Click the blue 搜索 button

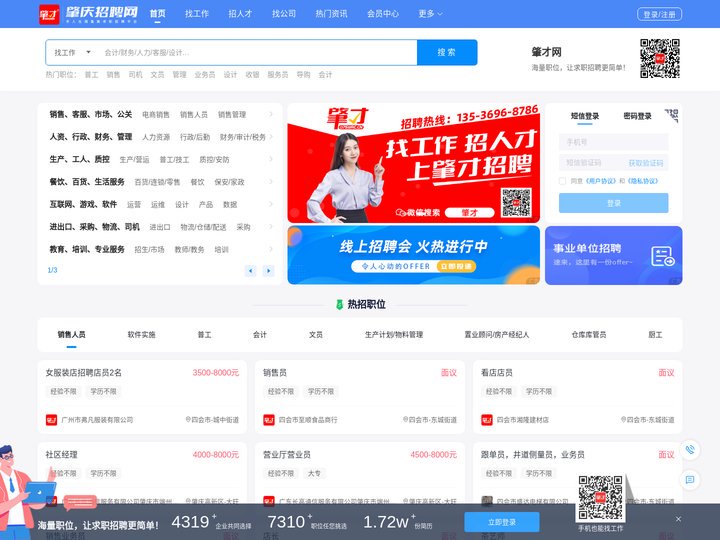pos(446,52)
